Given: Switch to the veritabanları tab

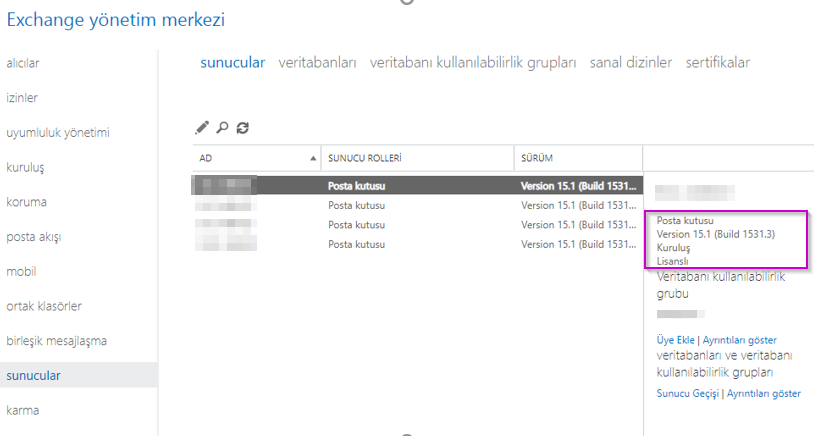Looking at the screenshot, I should coord(317,63).
